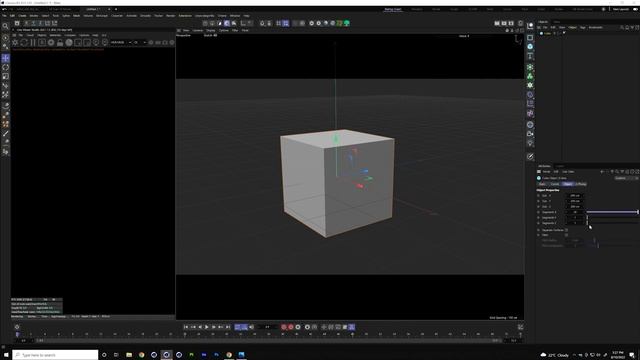Viewport: 640px width, 360px height.
Task: Toggle the Fillet checkbox
Action: pyautogui.click(x=566, y=235)
